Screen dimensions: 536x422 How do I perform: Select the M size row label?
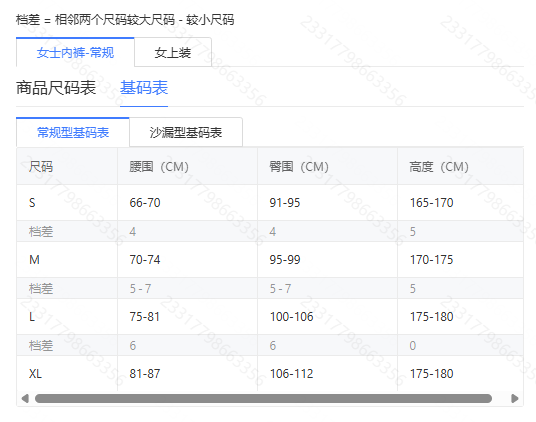(34, 260)
